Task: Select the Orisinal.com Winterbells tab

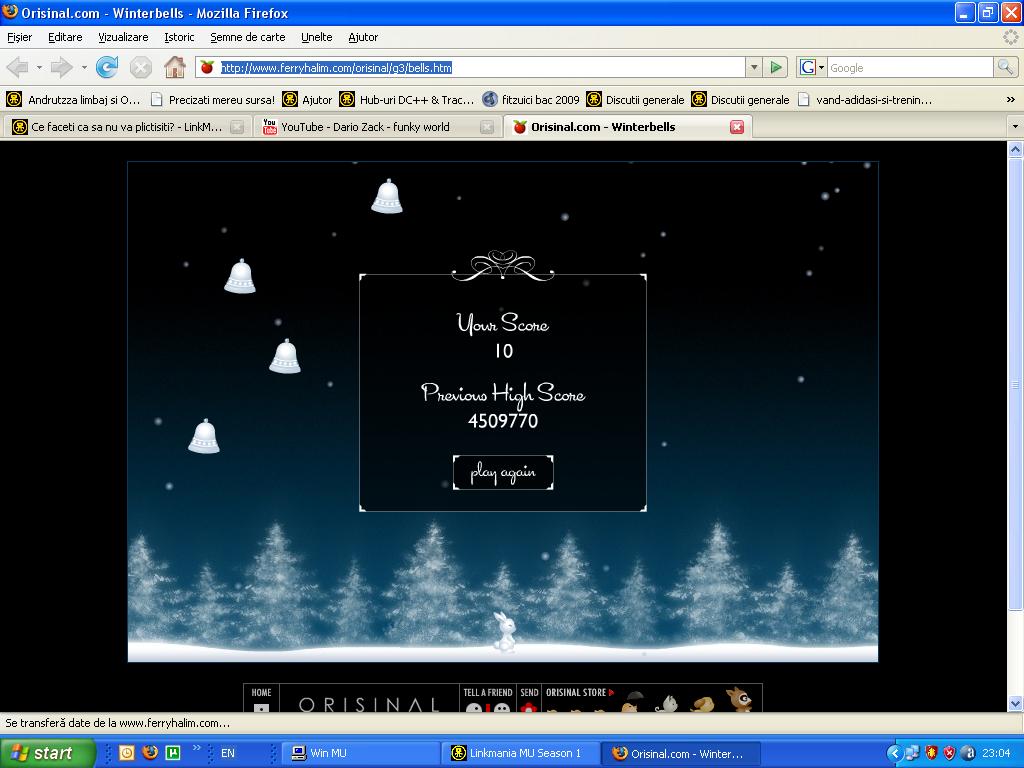Action: (628, 127)
